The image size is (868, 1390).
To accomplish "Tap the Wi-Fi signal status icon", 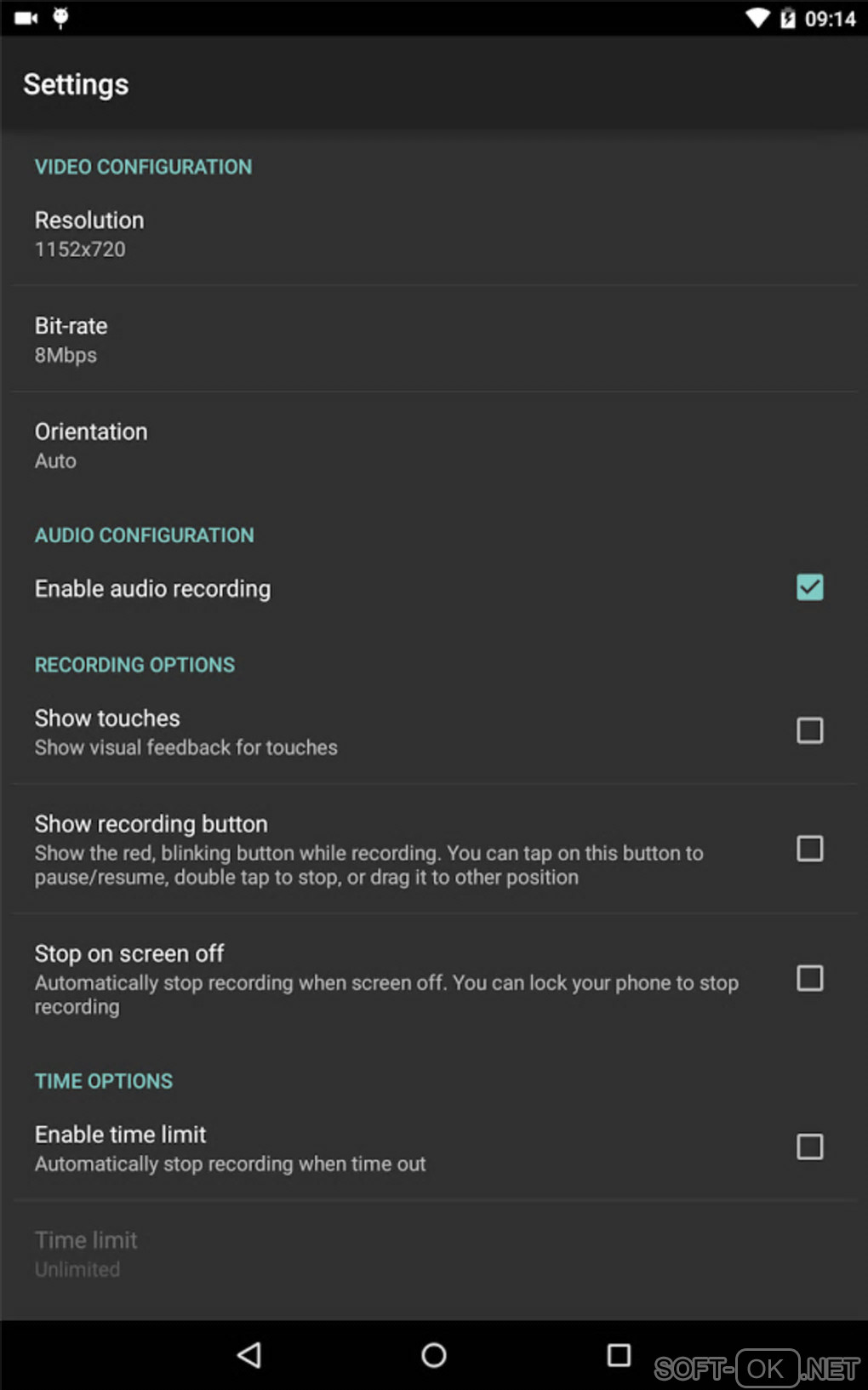I will click(x=757, y=18).
